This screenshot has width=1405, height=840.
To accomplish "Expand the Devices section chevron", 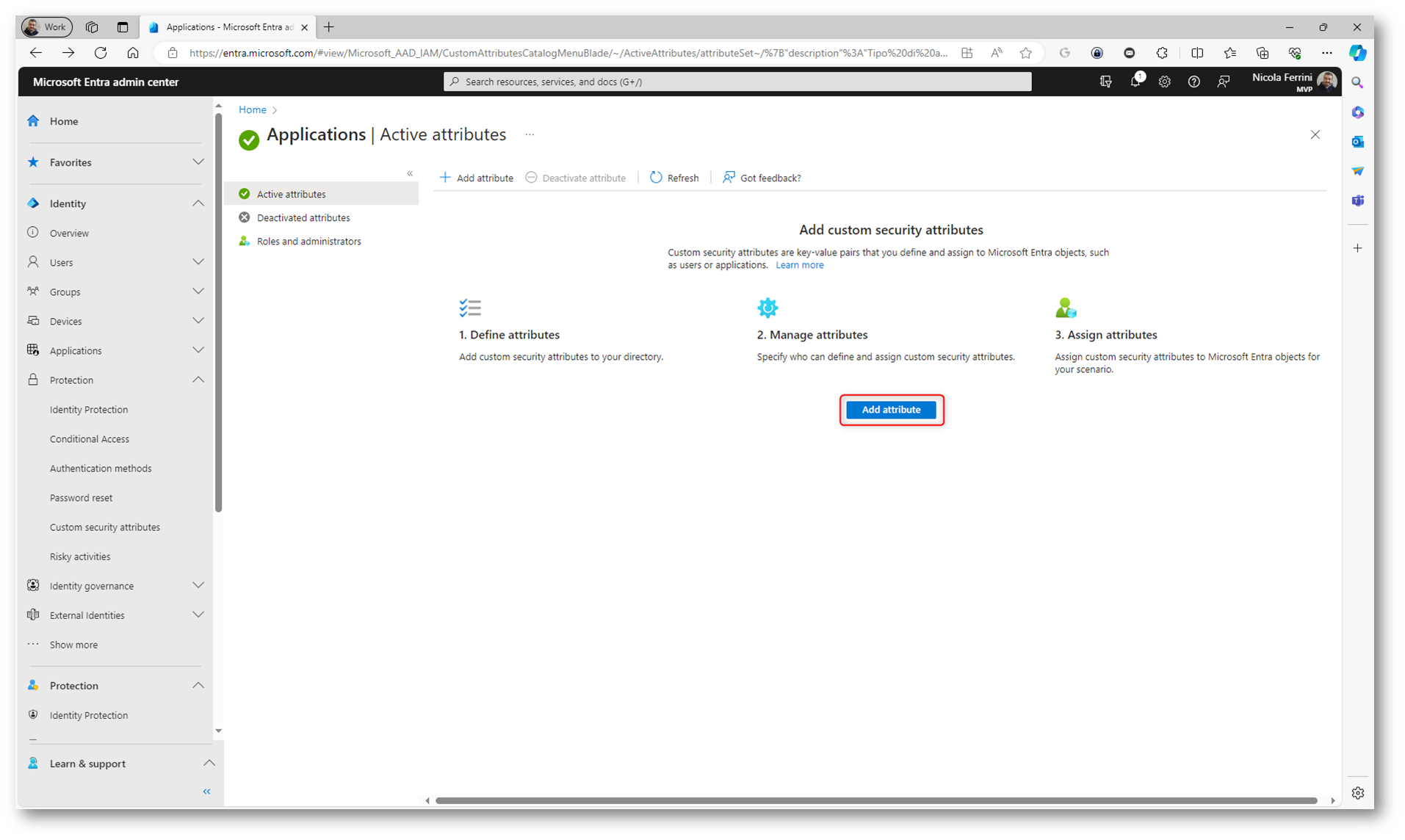I will click(x=198, y=321).
